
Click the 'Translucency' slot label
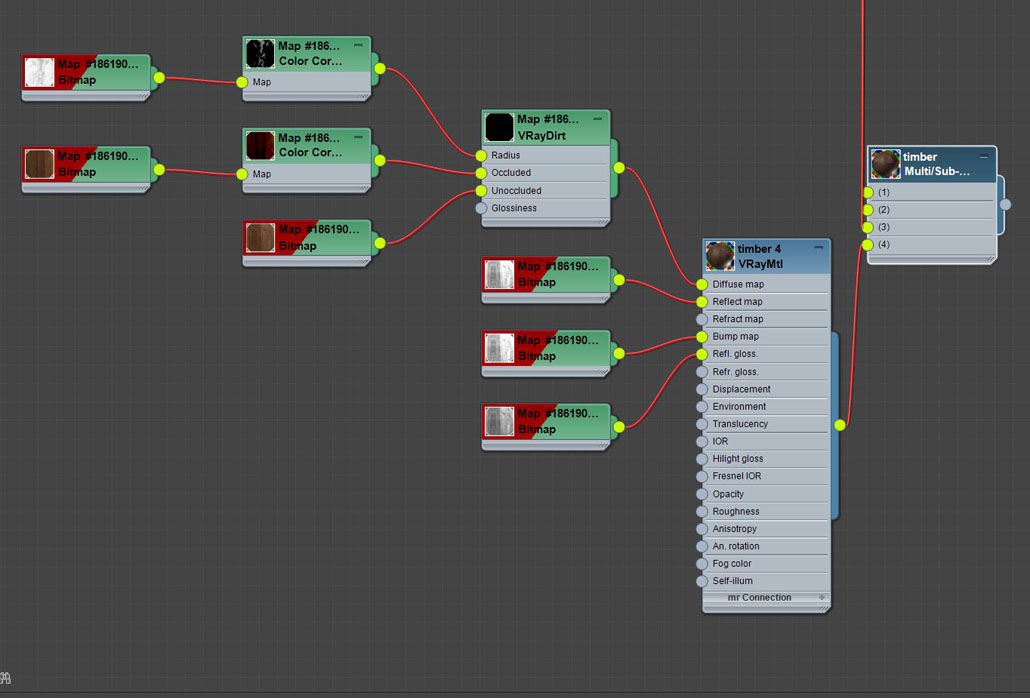pyautogui.click(x=740, y=424)
